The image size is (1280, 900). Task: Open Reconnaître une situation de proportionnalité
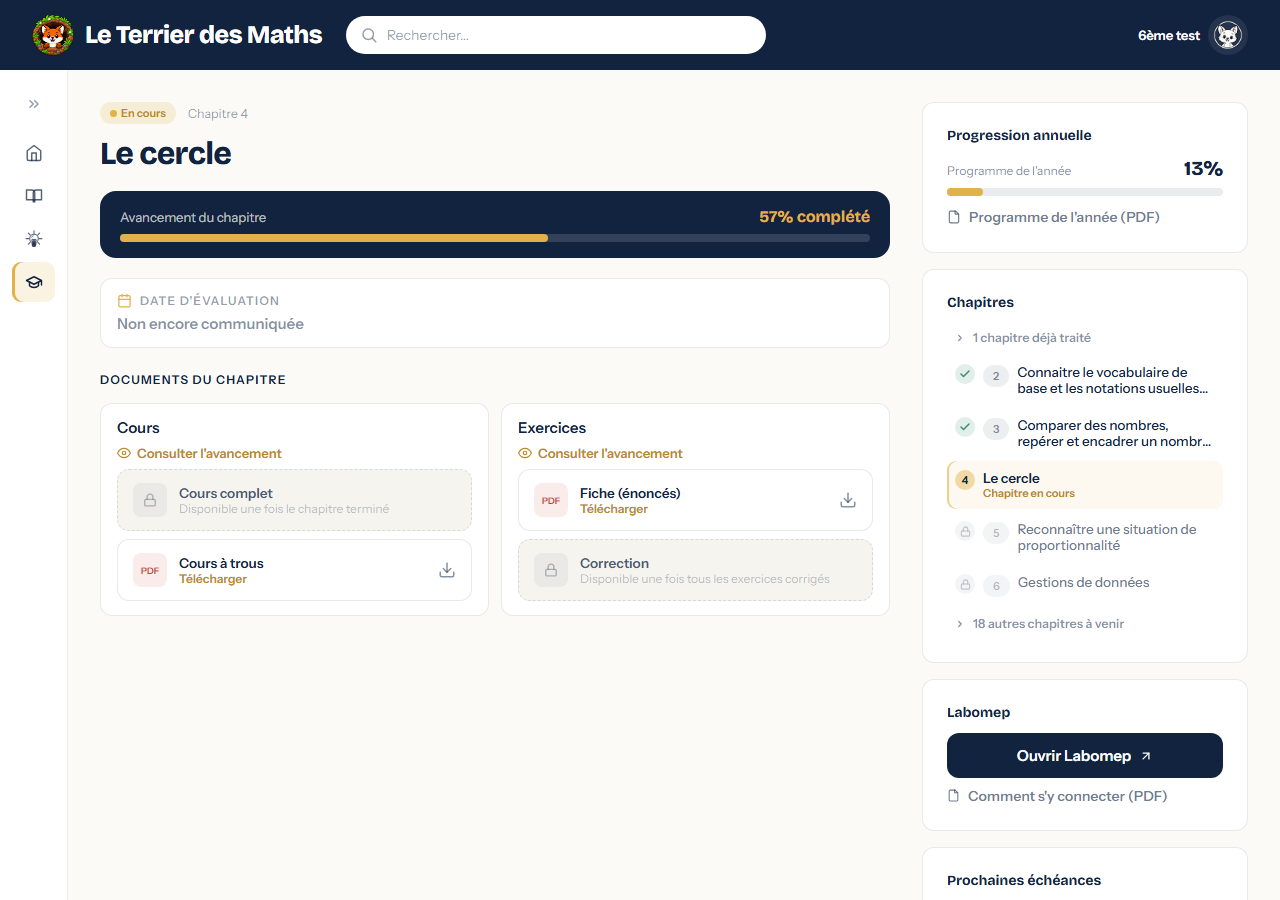pyautogui.click(x=1107, y=537)
